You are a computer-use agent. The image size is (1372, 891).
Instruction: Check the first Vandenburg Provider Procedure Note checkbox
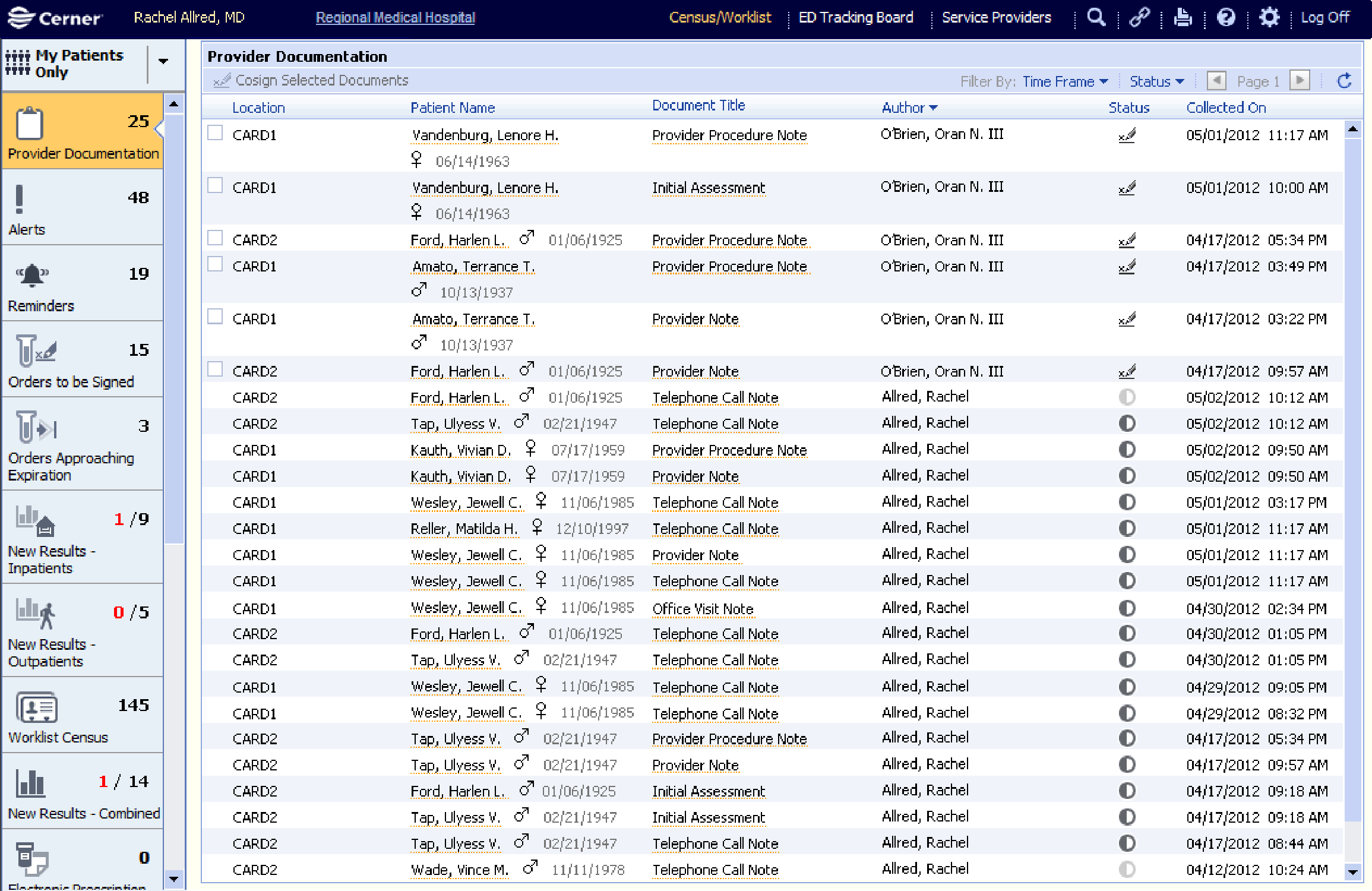(x=215, y=133)
